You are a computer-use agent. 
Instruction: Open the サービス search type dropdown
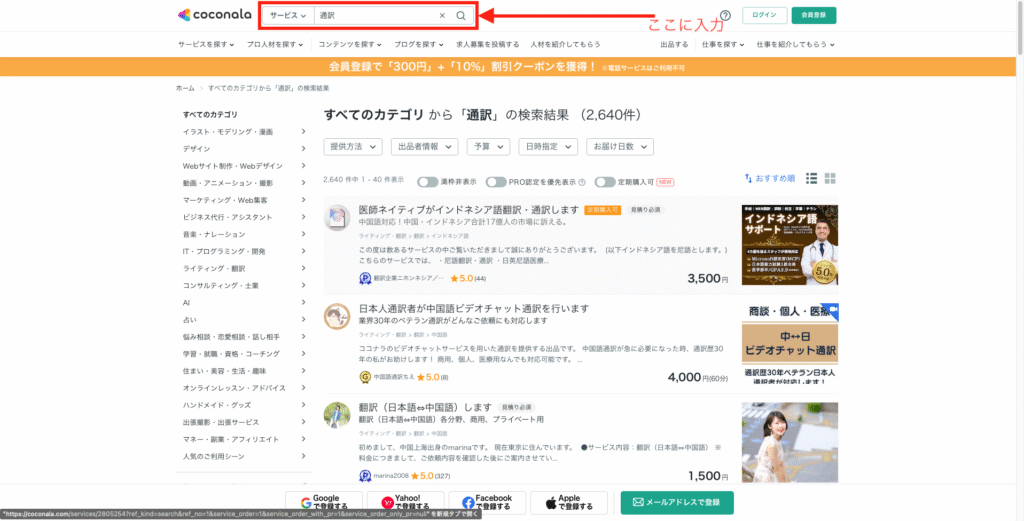(x=288, y=16)
